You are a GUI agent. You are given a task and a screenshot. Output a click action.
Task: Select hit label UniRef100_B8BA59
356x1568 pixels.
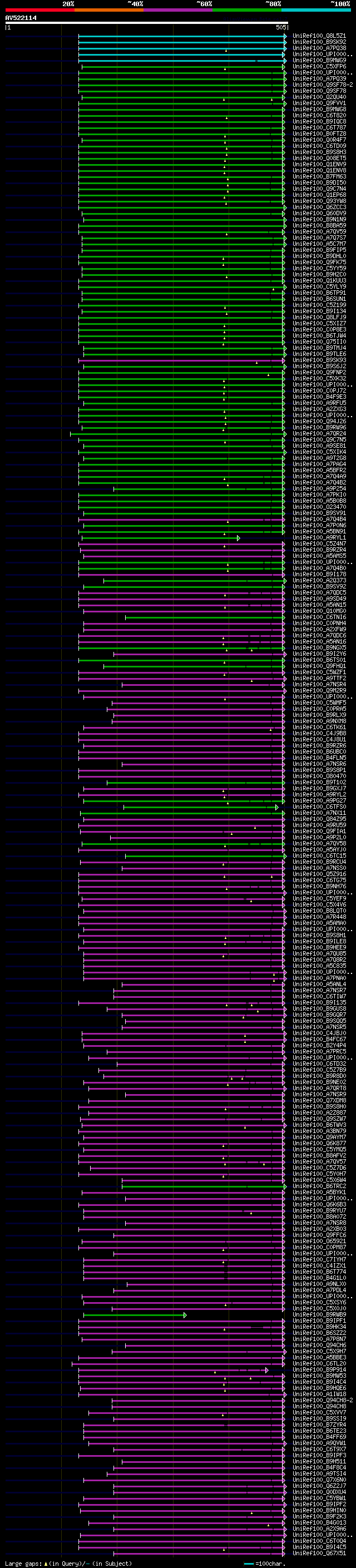click(319, 225)
